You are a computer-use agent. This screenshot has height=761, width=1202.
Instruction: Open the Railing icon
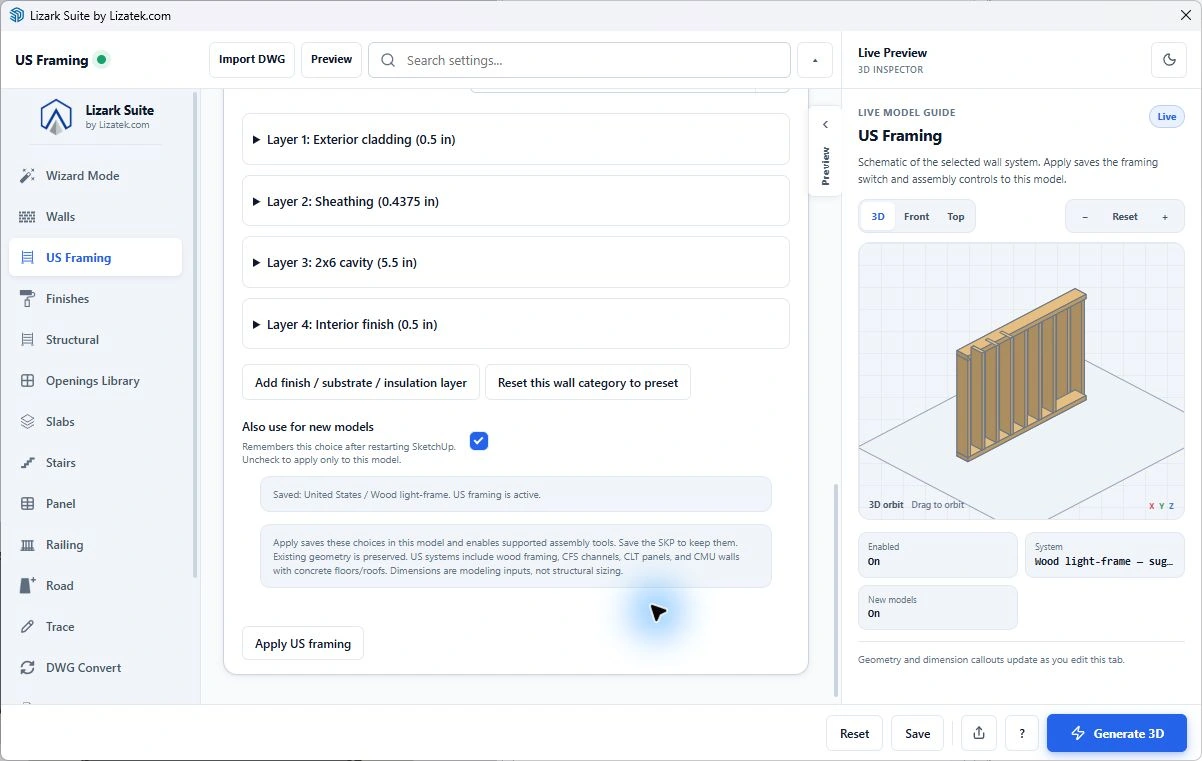(x=27, y=544)
